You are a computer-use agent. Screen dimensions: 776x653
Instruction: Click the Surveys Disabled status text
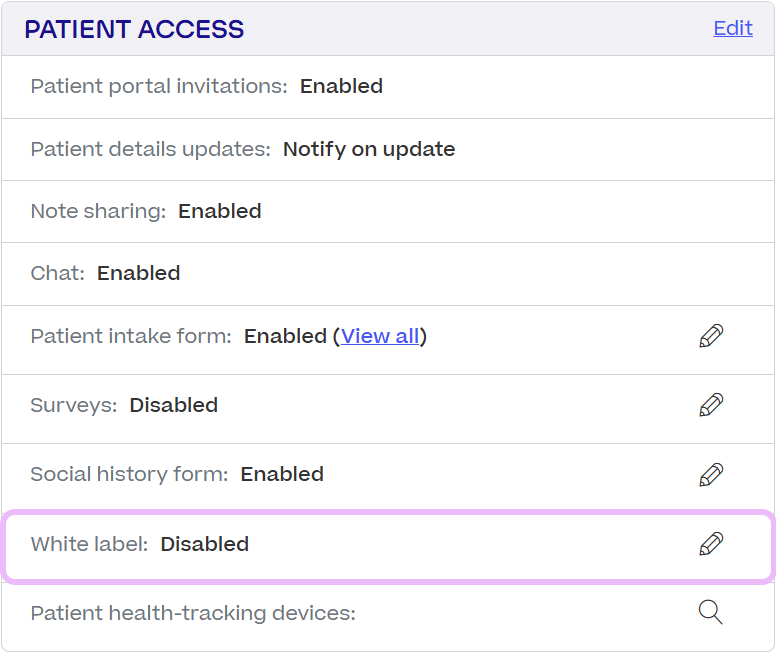(x=174, y=405)
